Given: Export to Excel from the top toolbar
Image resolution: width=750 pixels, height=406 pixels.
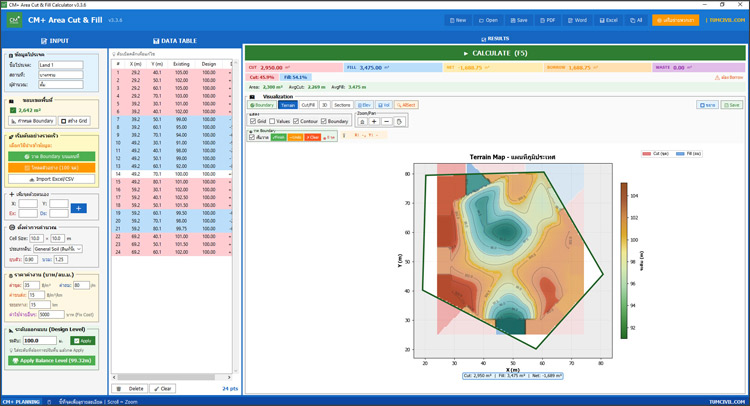Looking at the screenshot, I should click(x=607, y=19).
